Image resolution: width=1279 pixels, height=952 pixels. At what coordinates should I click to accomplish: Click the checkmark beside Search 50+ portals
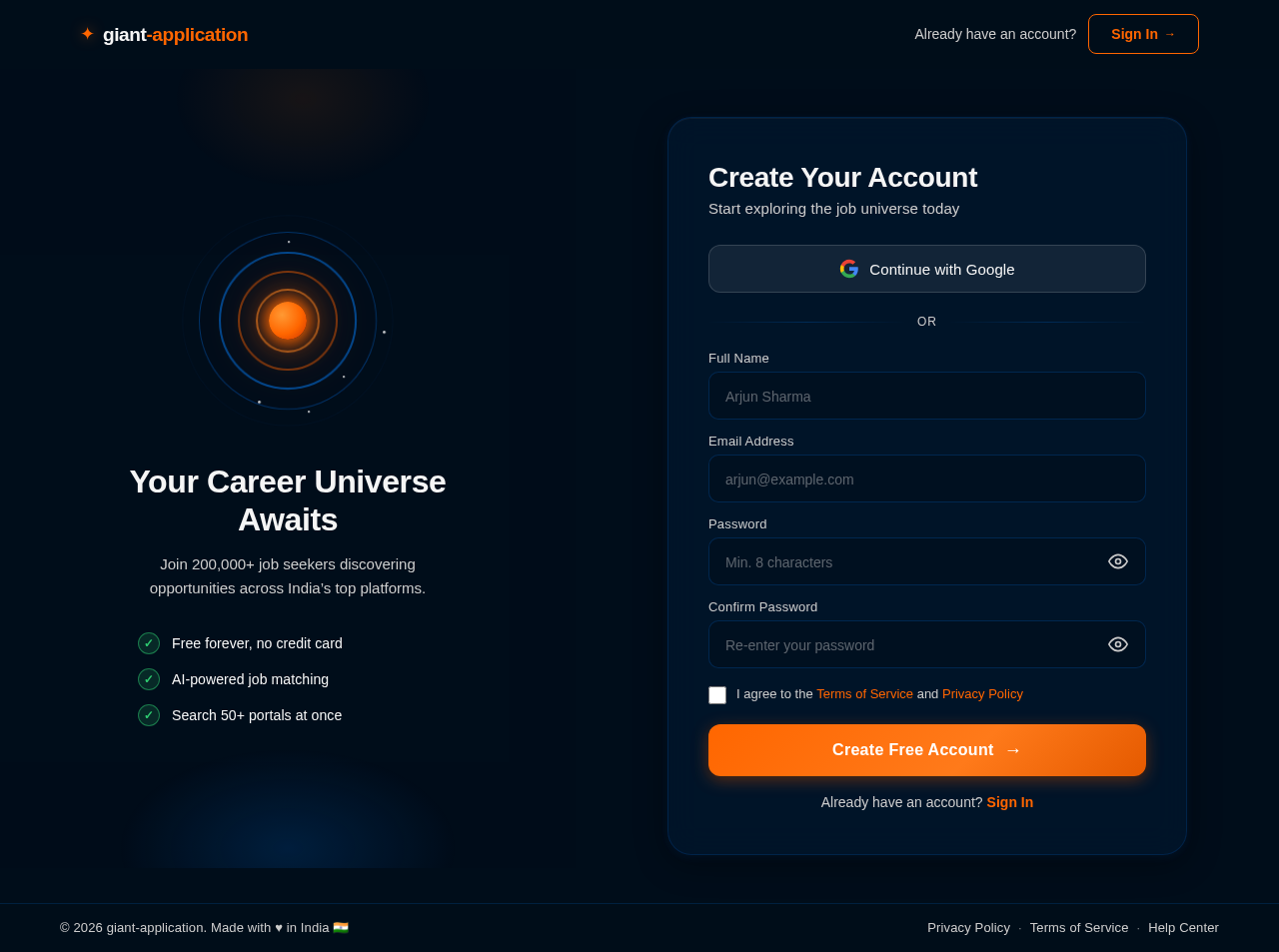tap(148, 713)
